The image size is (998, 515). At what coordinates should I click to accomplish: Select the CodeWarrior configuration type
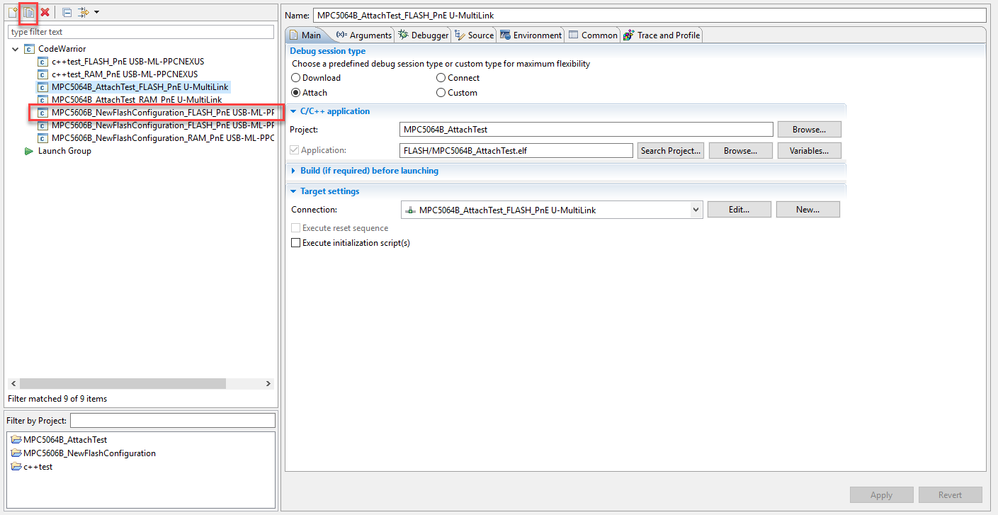tap(62, 49)
